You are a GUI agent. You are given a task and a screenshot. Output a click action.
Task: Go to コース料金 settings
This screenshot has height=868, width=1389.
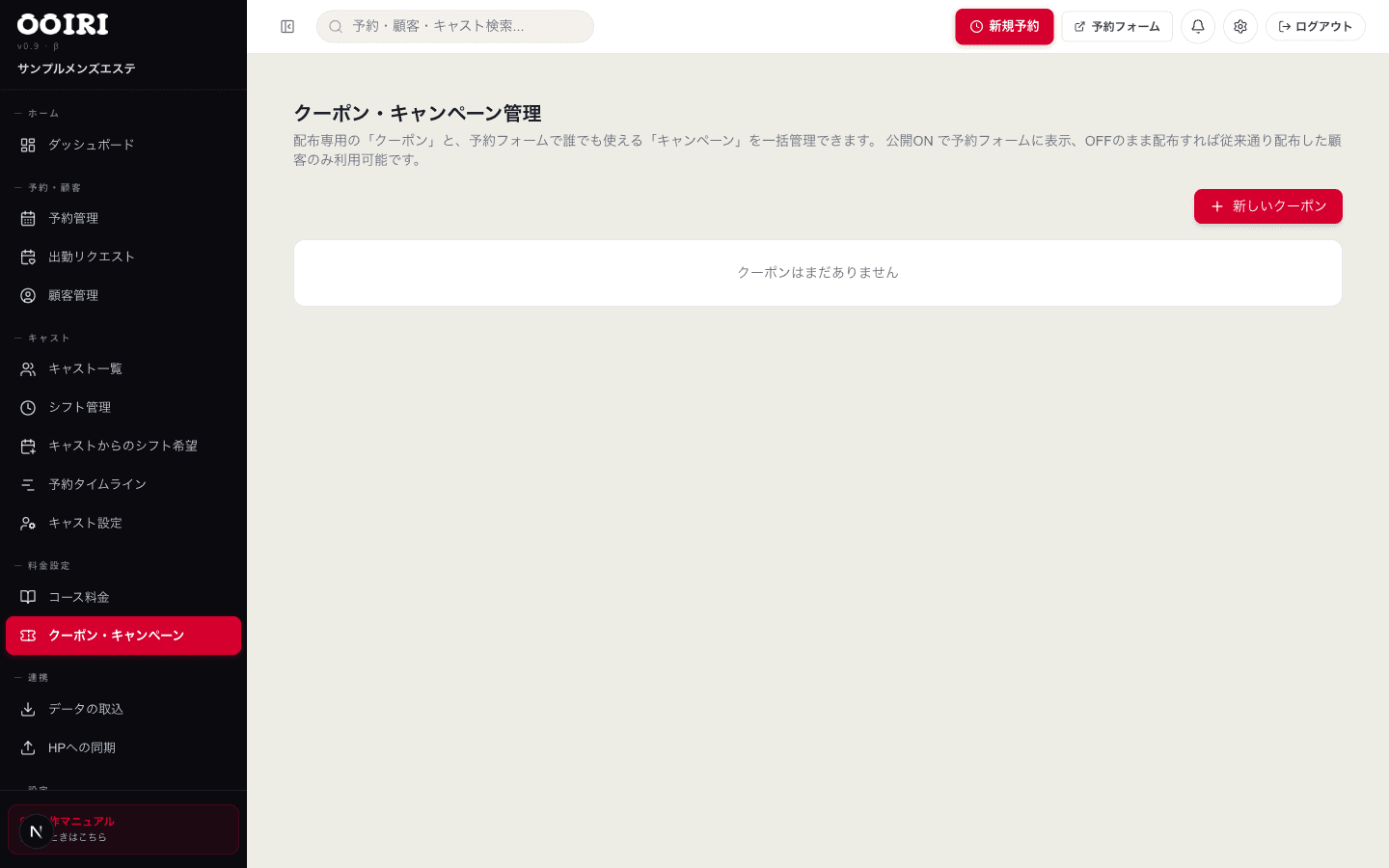123,597
